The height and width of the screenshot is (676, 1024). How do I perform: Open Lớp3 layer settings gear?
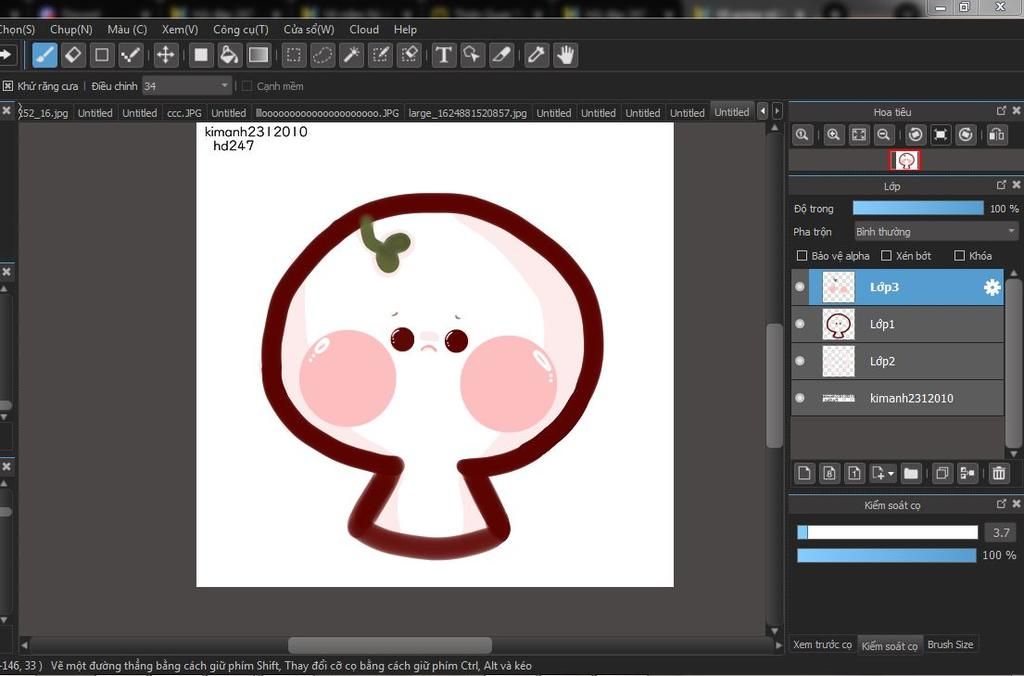tap(991, 288)
